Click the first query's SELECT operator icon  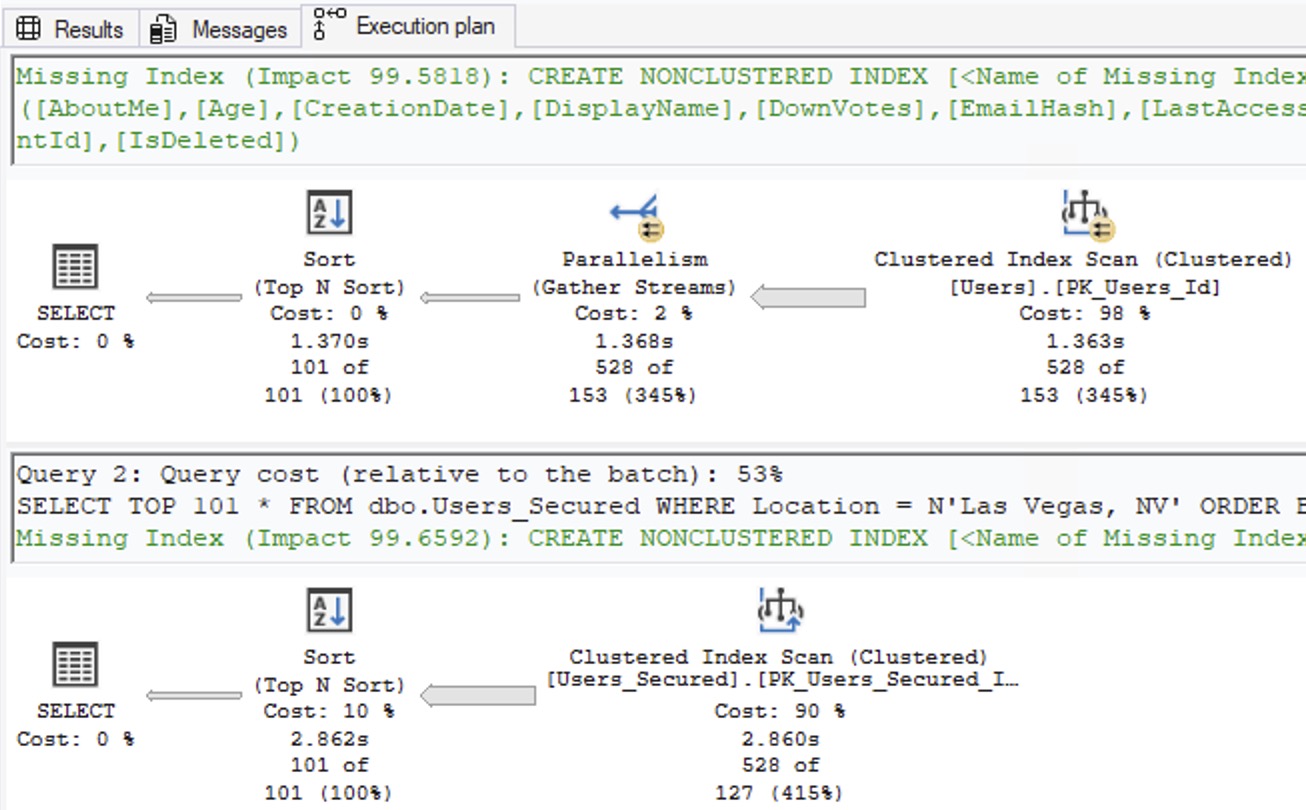click(x=75, y=268)
